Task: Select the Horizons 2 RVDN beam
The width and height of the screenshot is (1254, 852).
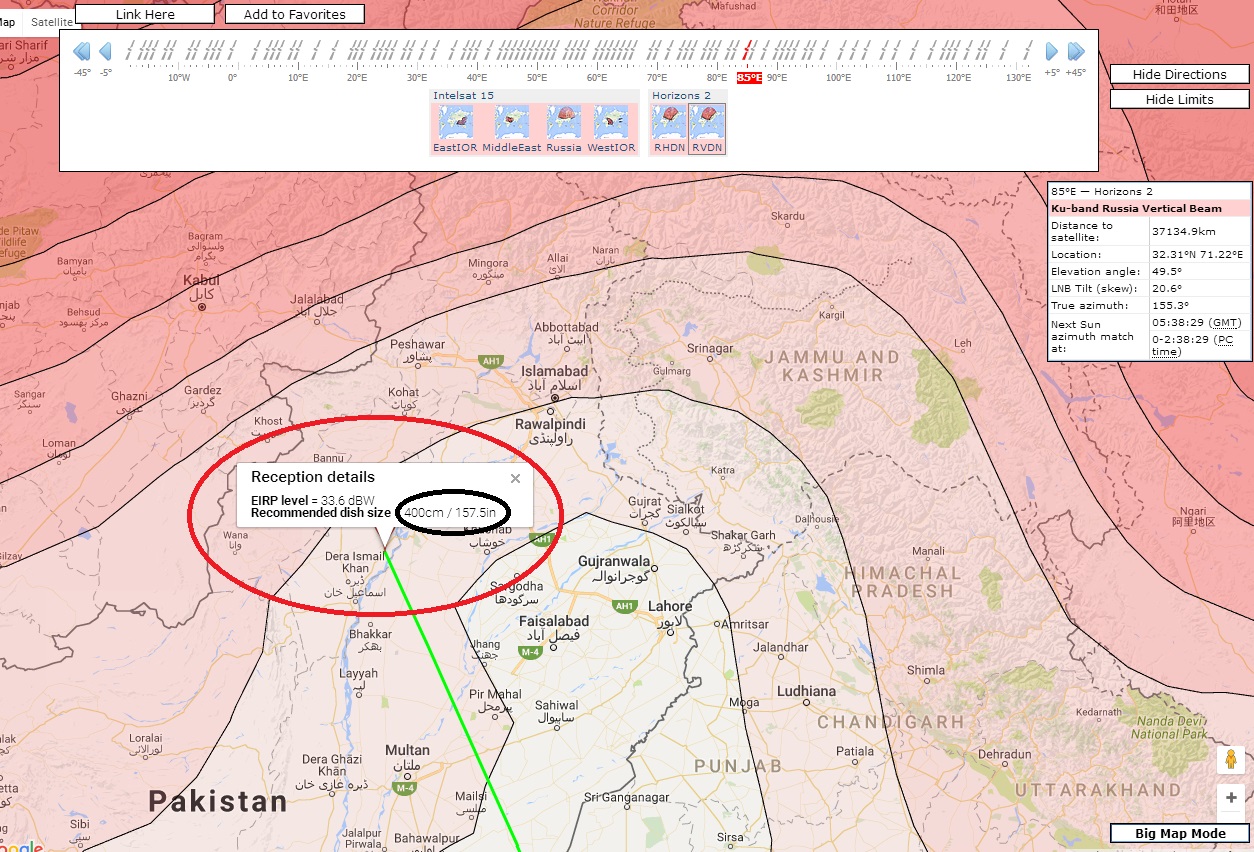Action: (x=707, y=123)
